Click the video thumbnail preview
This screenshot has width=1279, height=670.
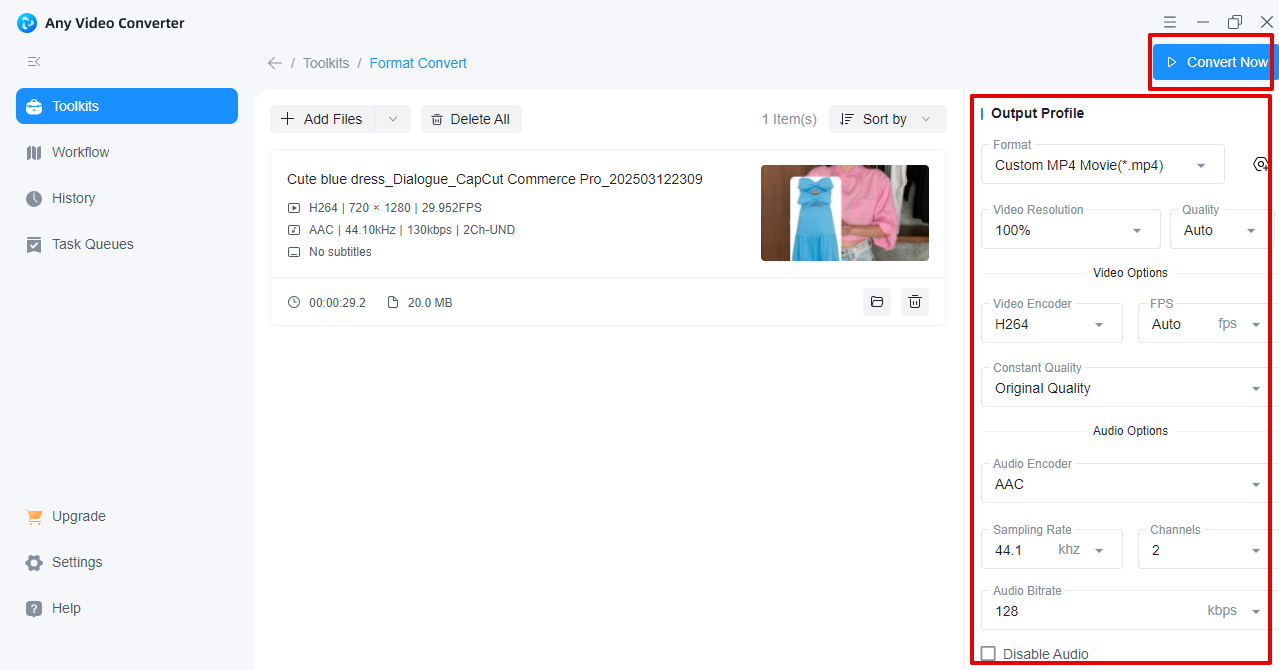[844, 212]
